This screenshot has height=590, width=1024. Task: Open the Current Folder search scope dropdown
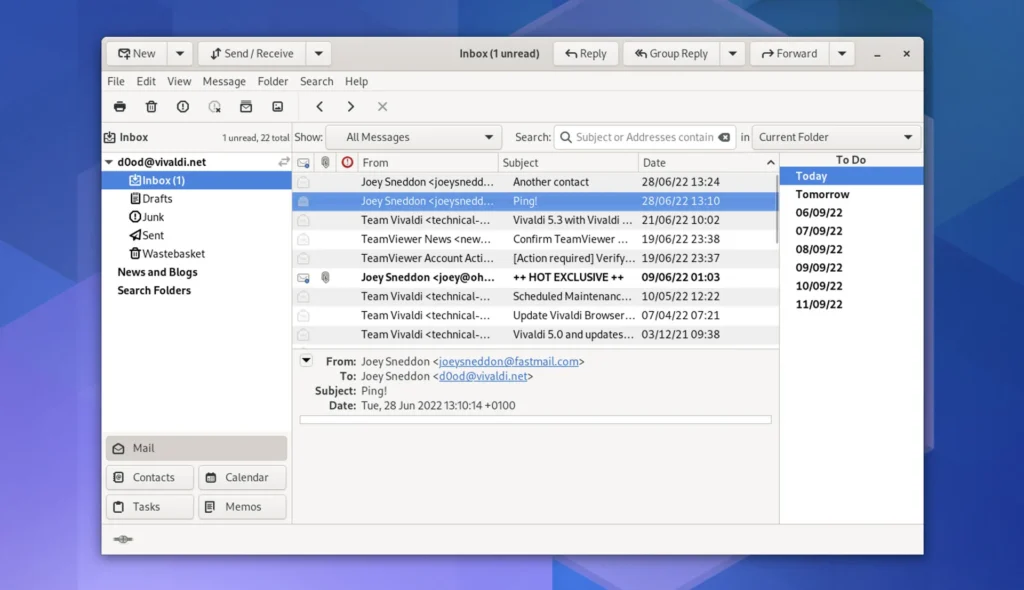[x=836, y=137]
